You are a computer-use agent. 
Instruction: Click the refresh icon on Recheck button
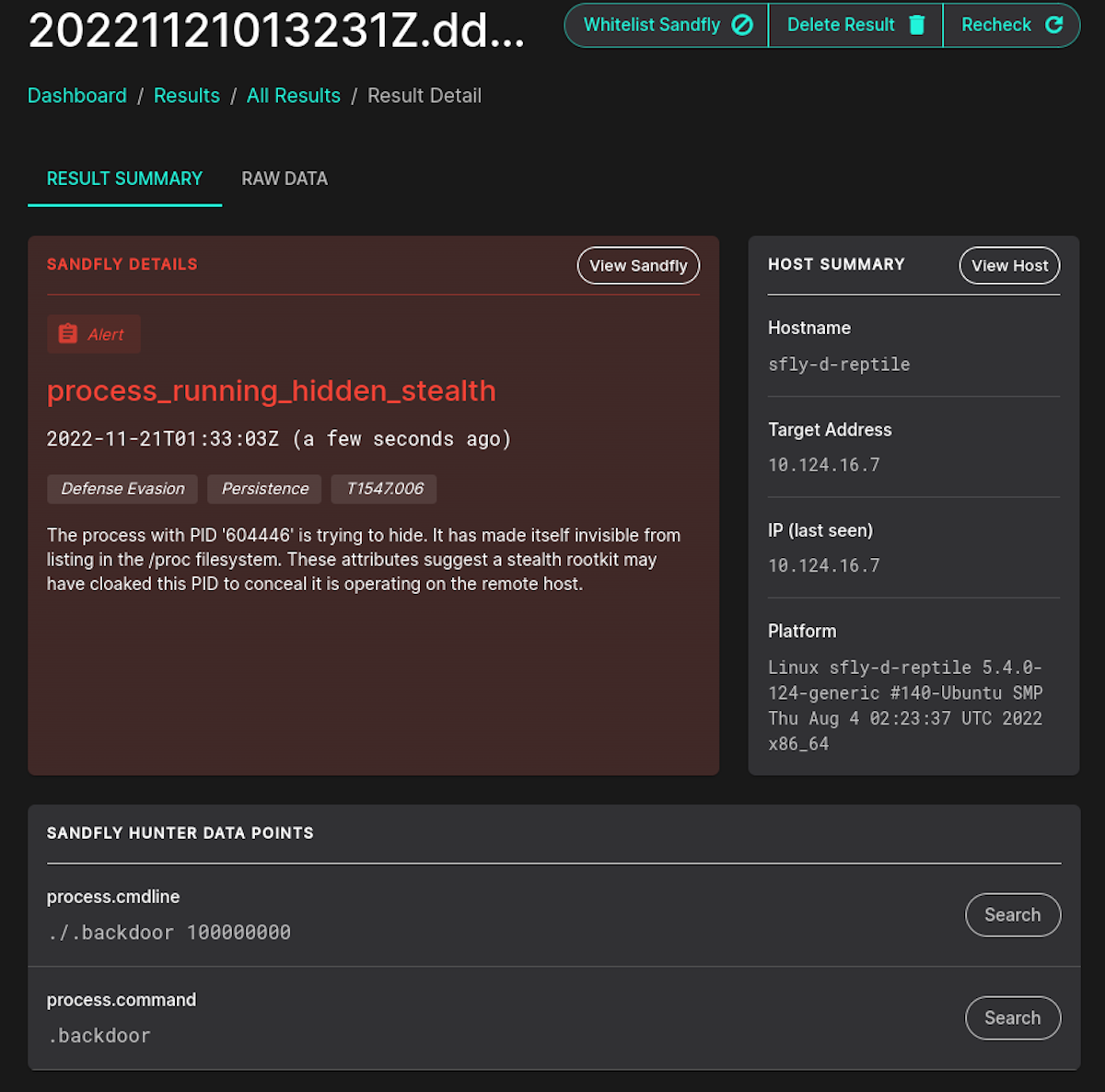click(x=1055, y=25)
